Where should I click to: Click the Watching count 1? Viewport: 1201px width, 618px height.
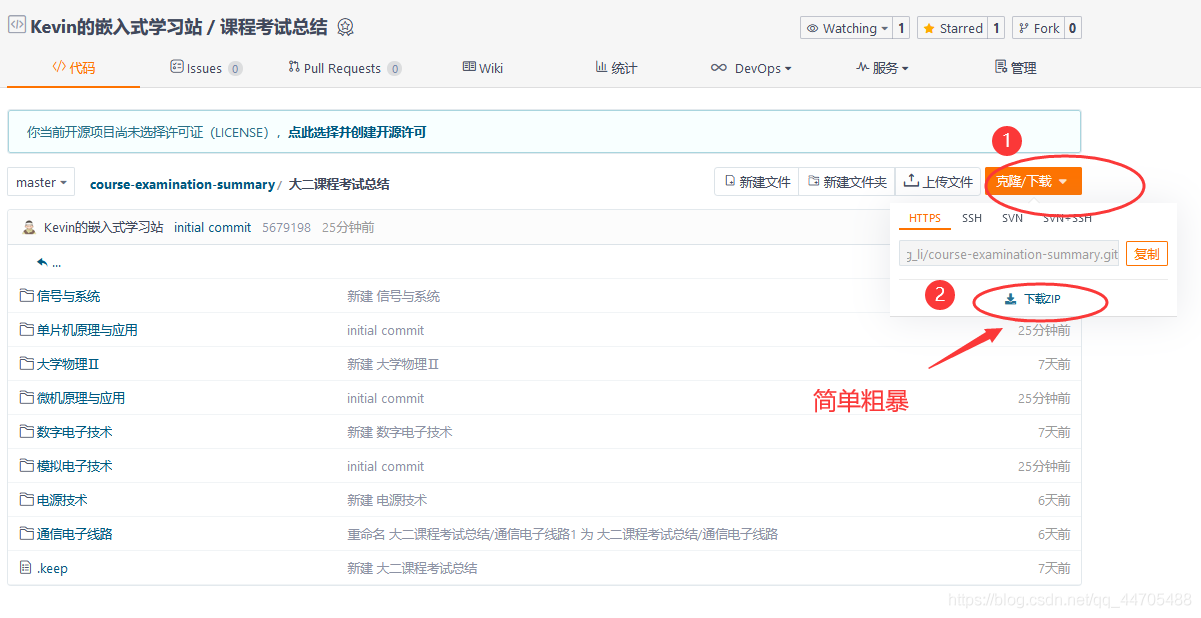click(x=901, y=28)
